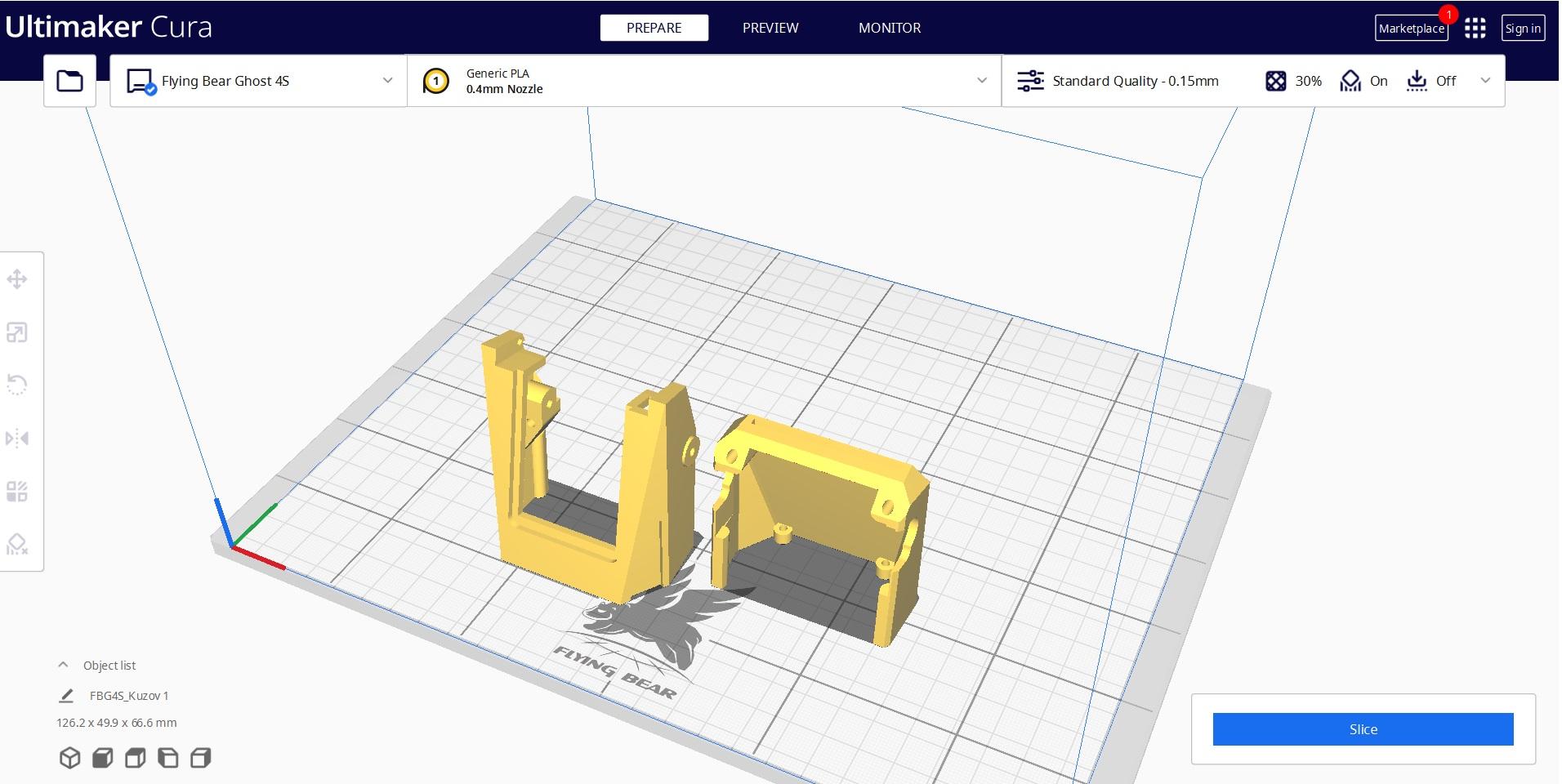Open file with the folder icon
1562x784 pixels.
click(x=69, y=81)
